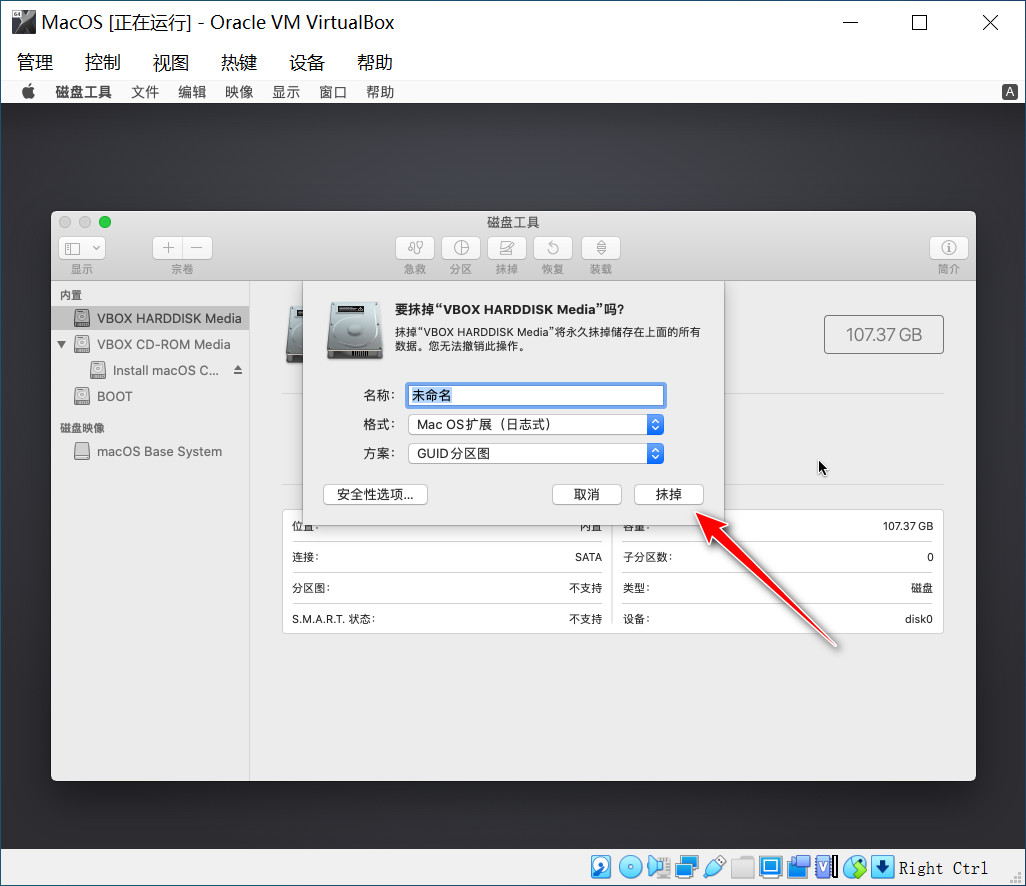Viewport: 1026px width, 886px height.
Task: Click the display settings status icon
Action: pos(771,867)
